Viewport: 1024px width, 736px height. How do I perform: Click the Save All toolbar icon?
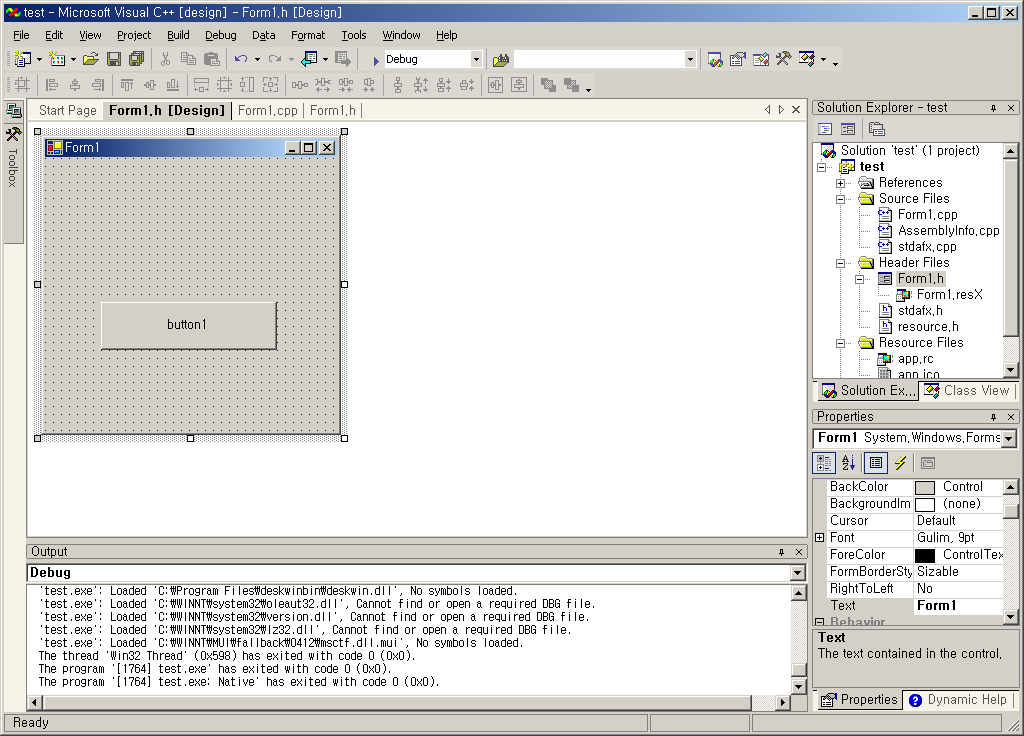[136, 59]
